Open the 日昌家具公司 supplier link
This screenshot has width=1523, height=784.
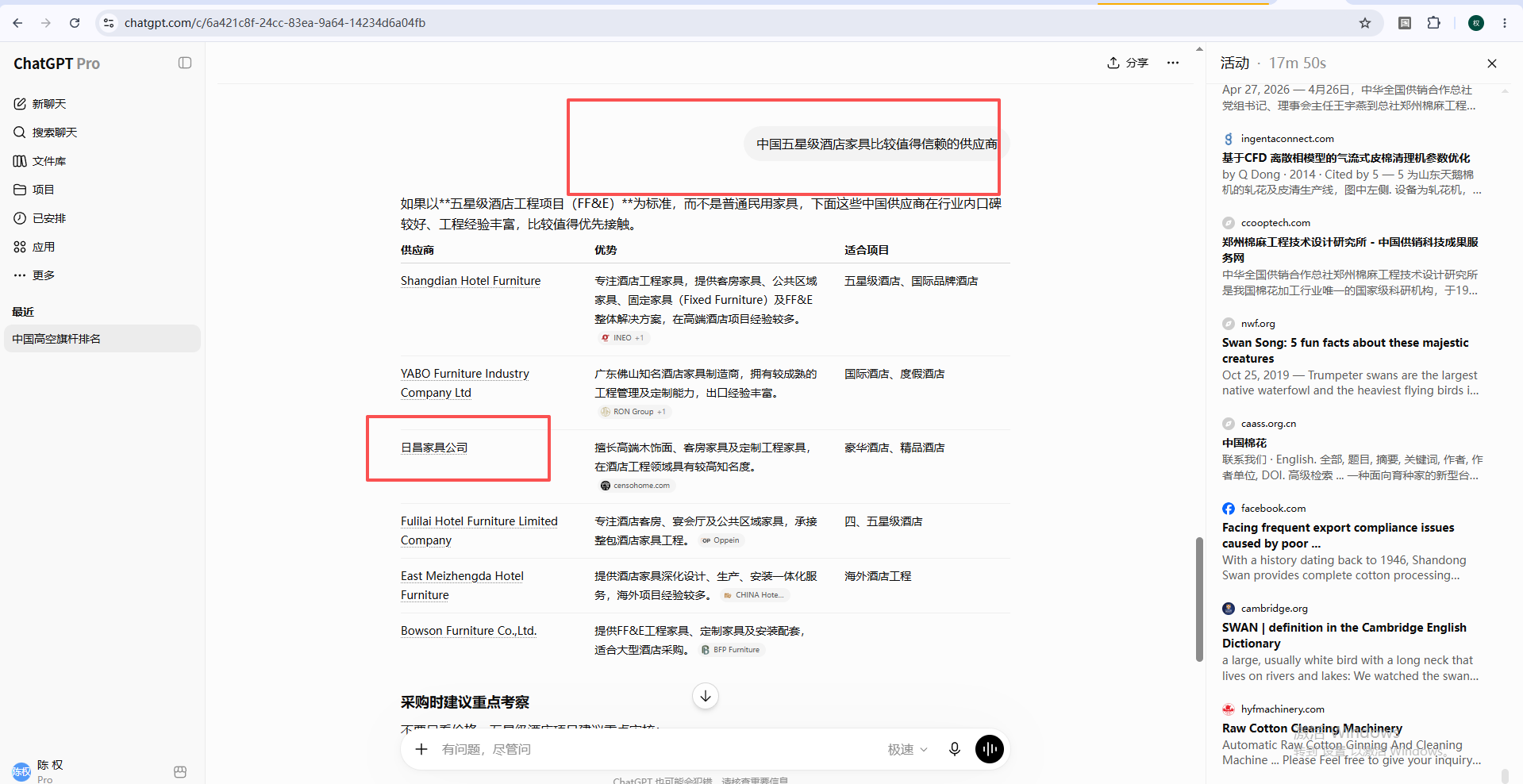point(434,448)
